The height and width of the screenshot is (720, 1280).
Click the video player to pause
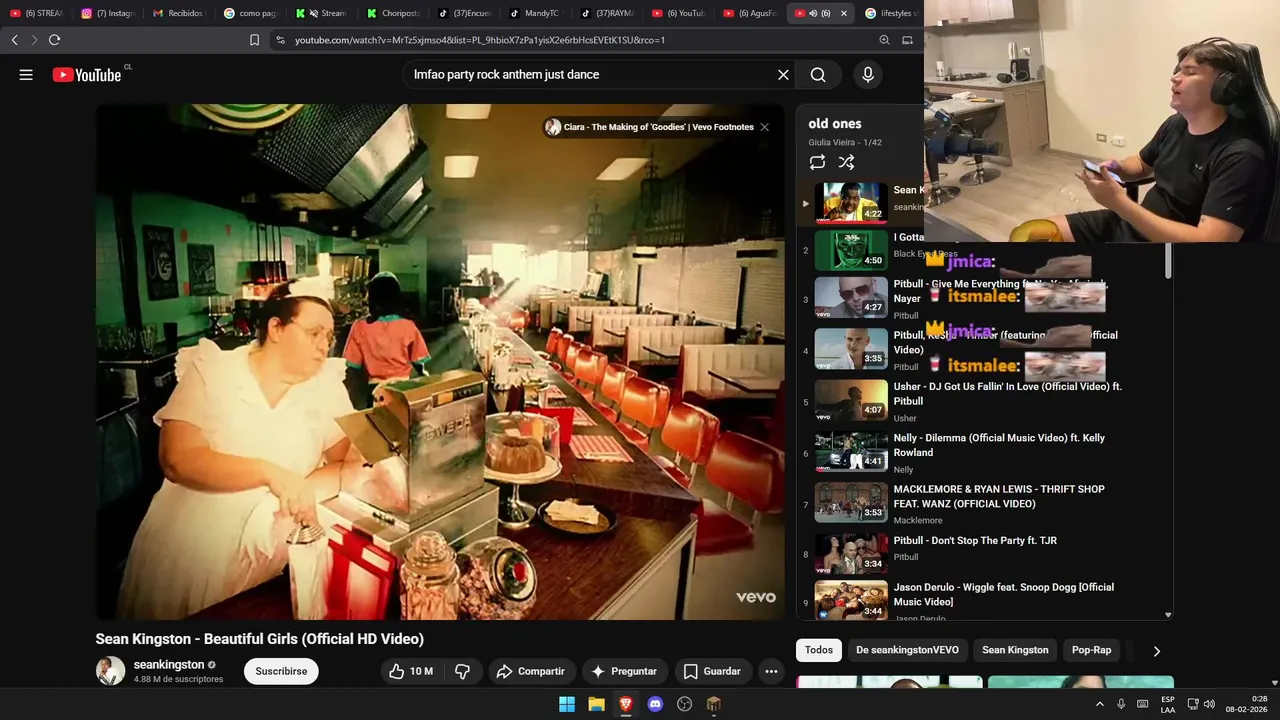440,362
